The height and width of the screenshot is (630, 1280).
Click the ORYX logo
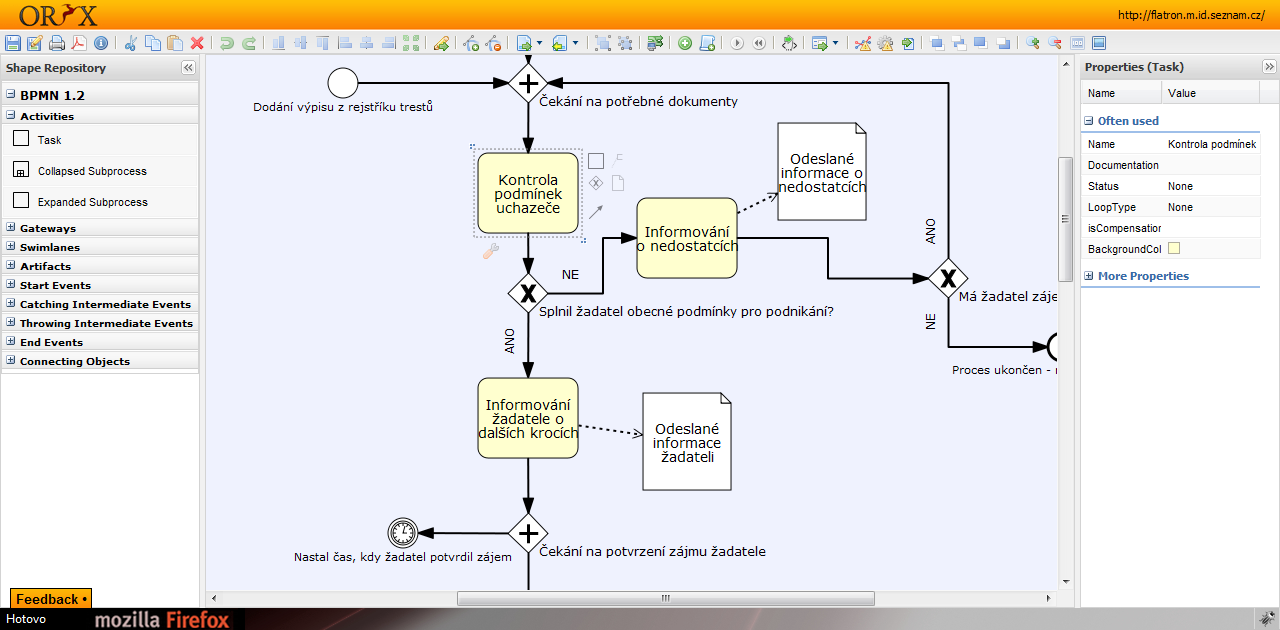click(58, 15)
